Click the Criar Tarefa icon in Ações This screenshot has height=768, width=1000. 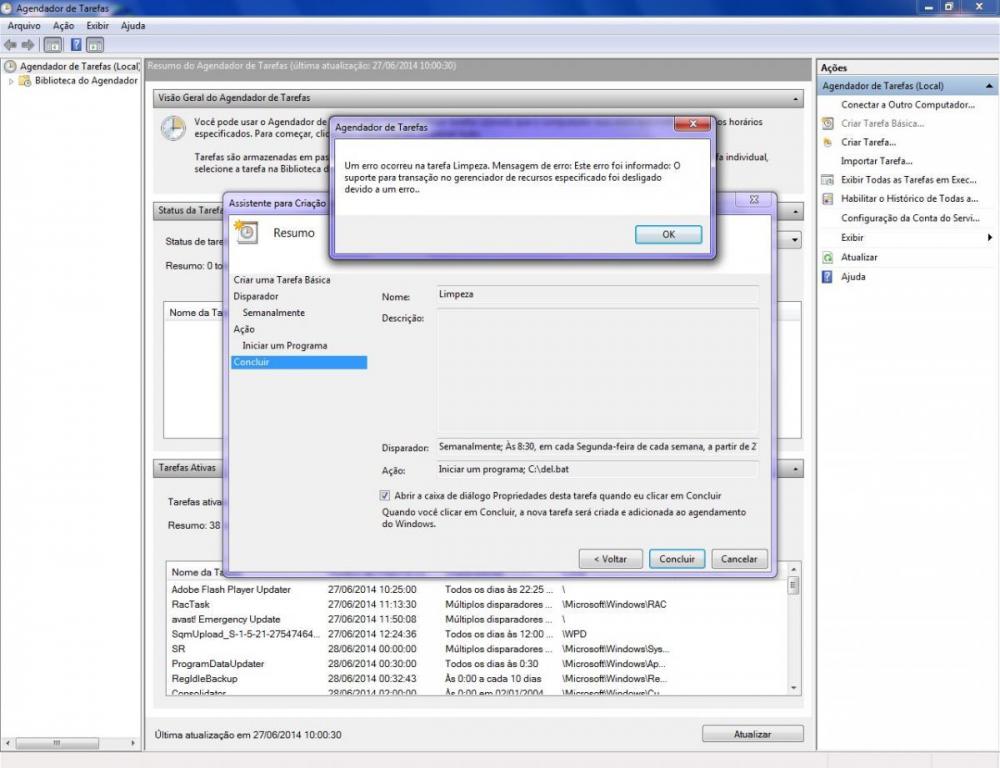[827, 142]
